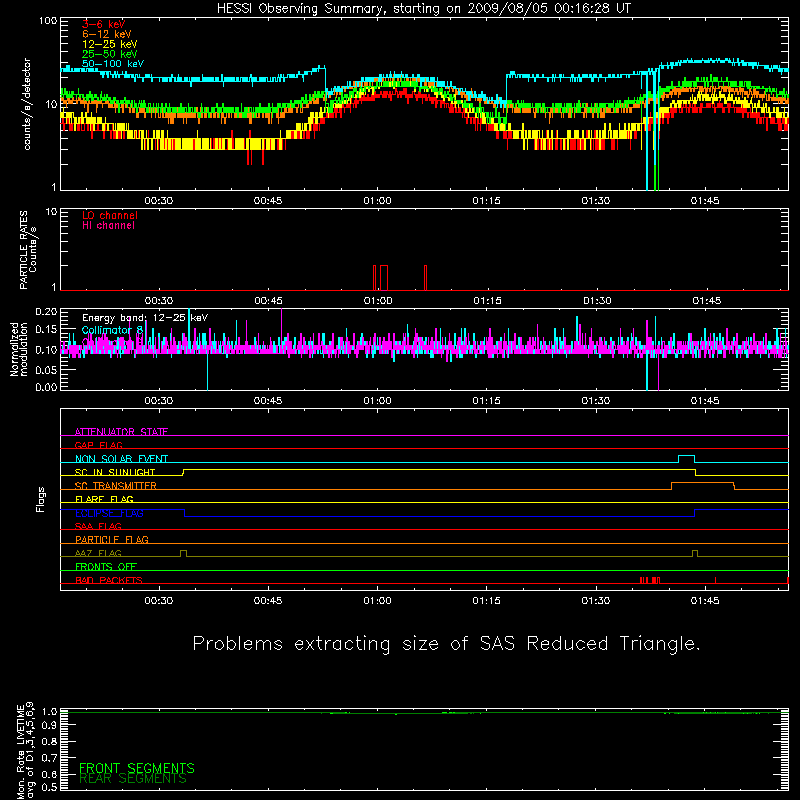800x800 pixels.
Task: Click the PARTICLE_FLAG label
Action: click(x=112, y=540)
